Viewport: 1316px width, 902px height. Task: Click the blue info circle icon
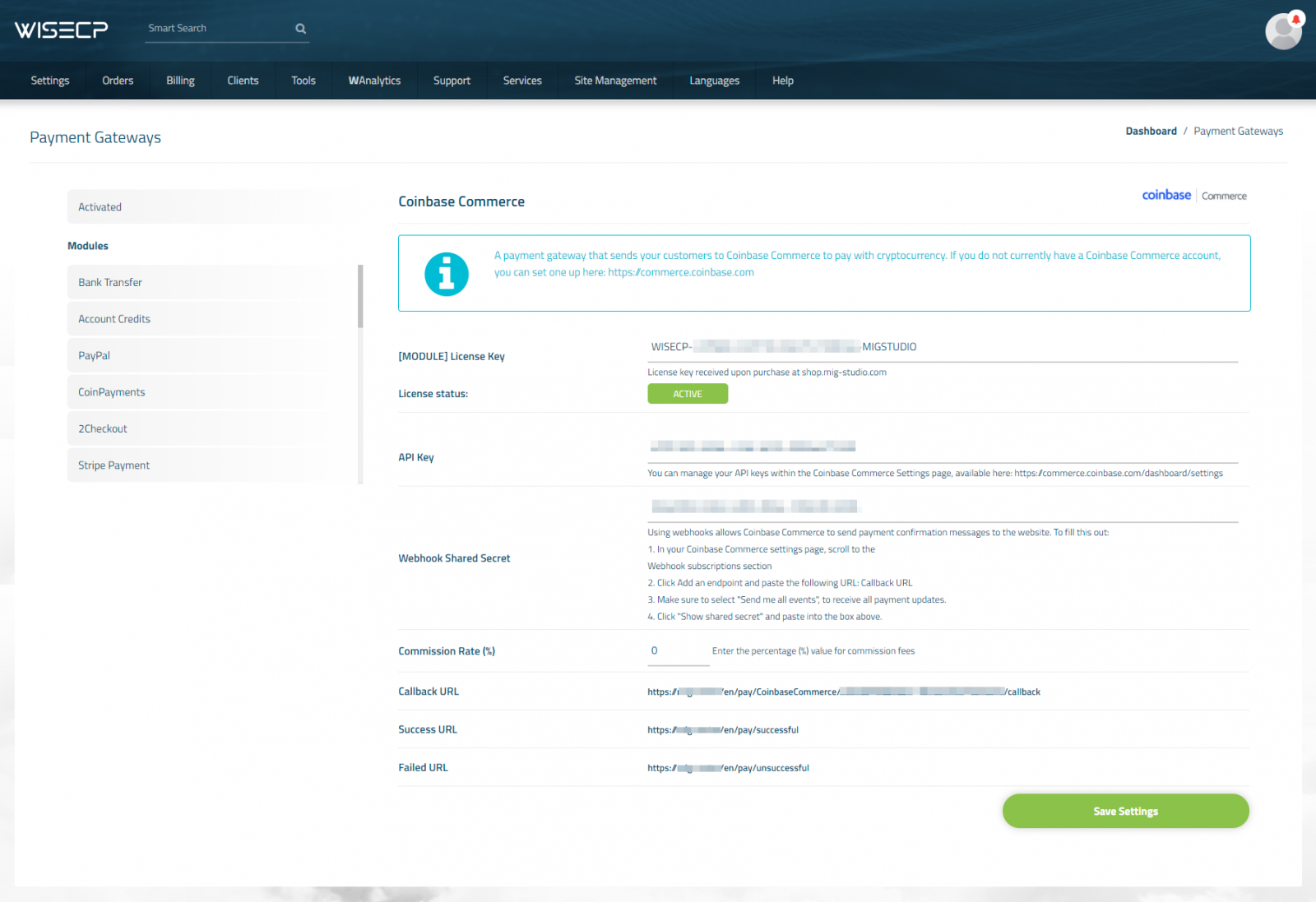[447, 274]
